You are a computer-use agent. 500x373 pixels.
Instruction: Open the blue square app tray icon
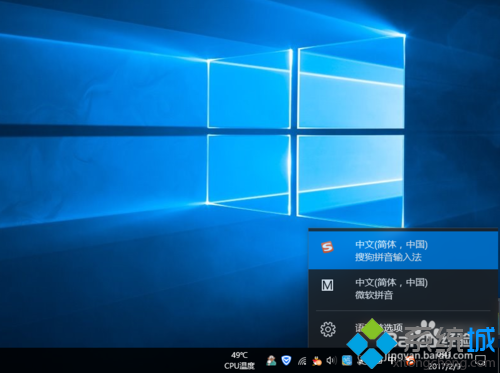tap(347, 360)
